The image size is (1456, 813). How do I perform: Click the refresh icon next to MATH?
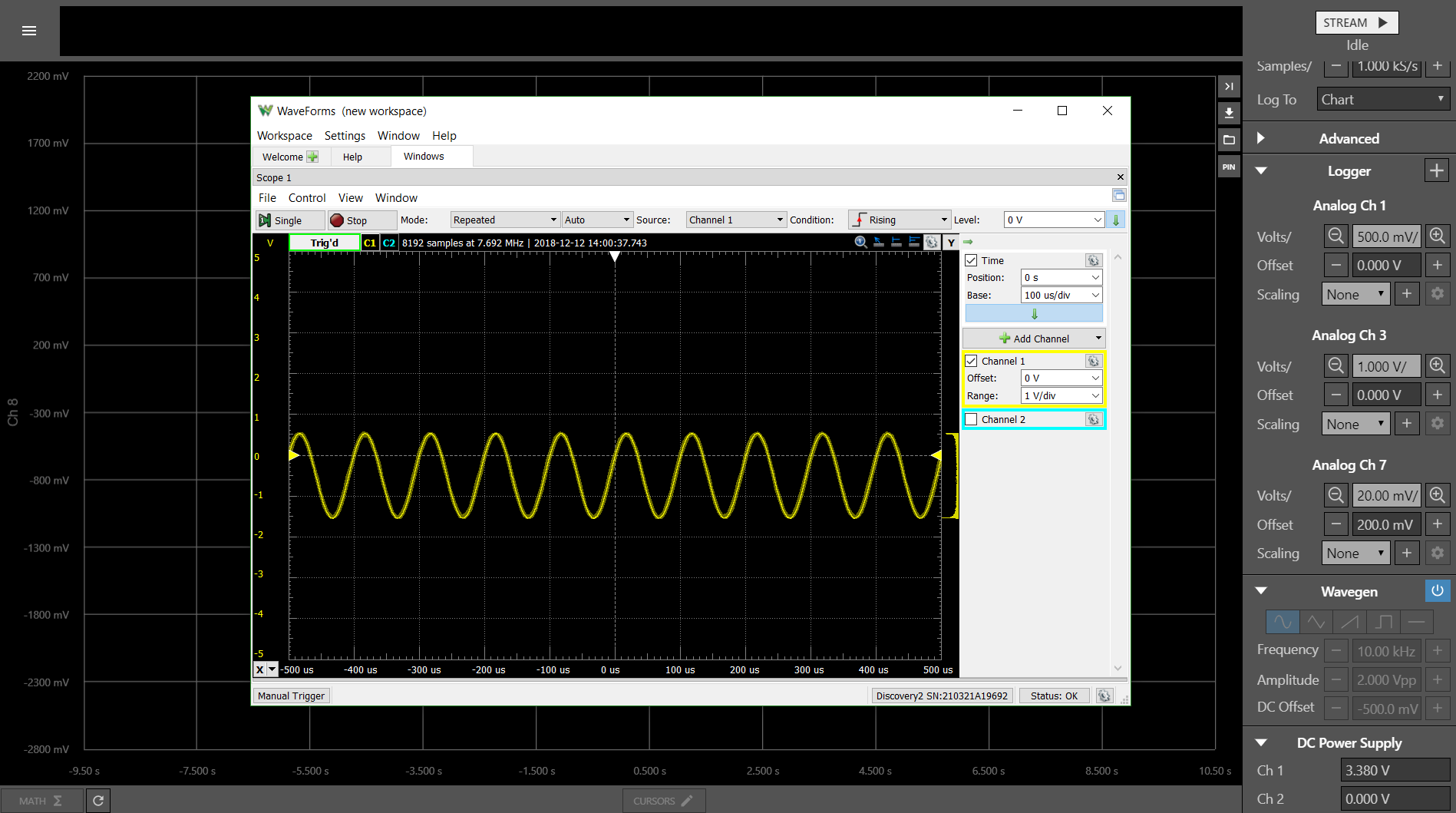coord(98,801)
